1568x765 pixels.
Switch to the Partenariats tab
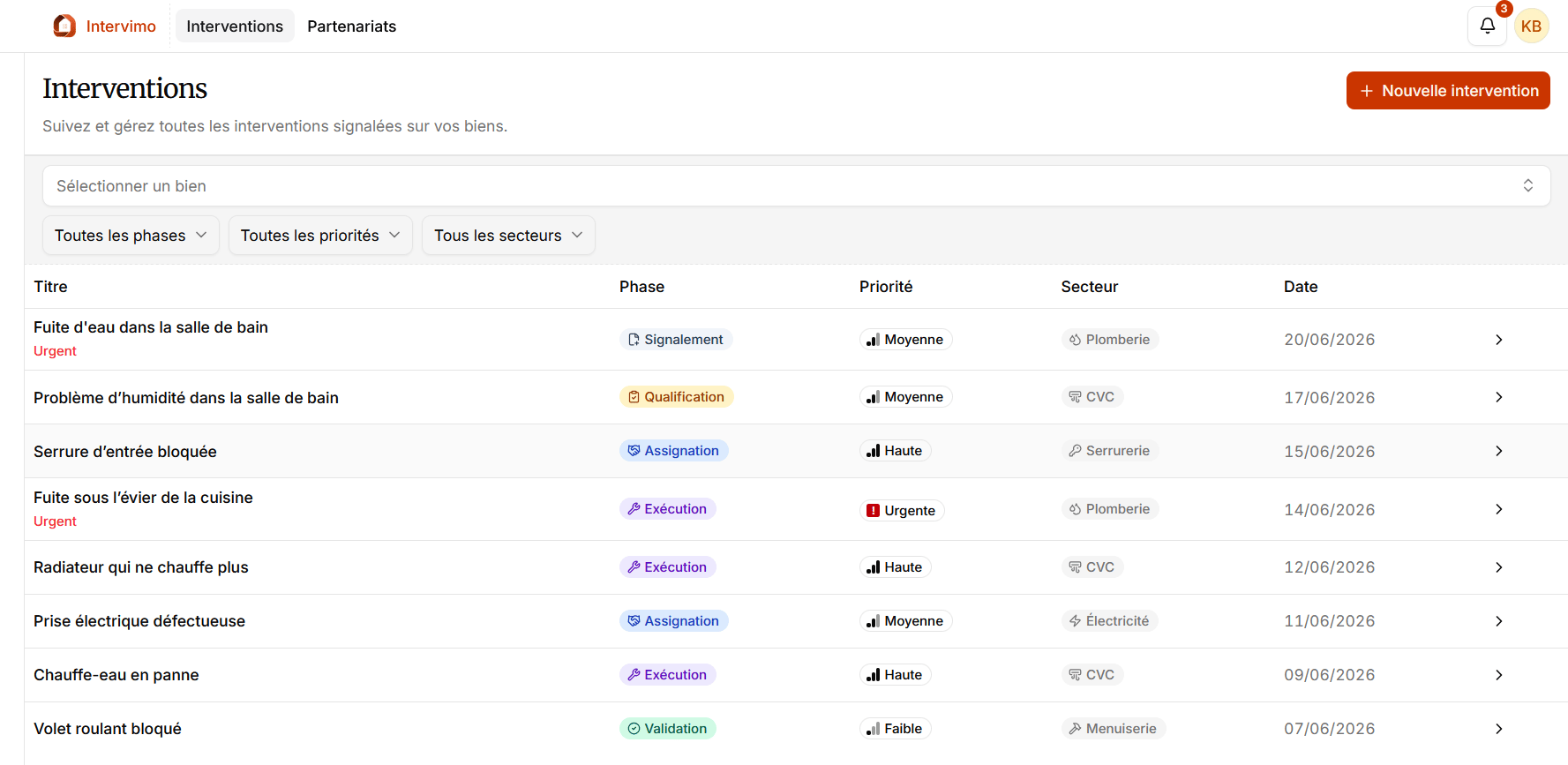[x=351, y=26]
